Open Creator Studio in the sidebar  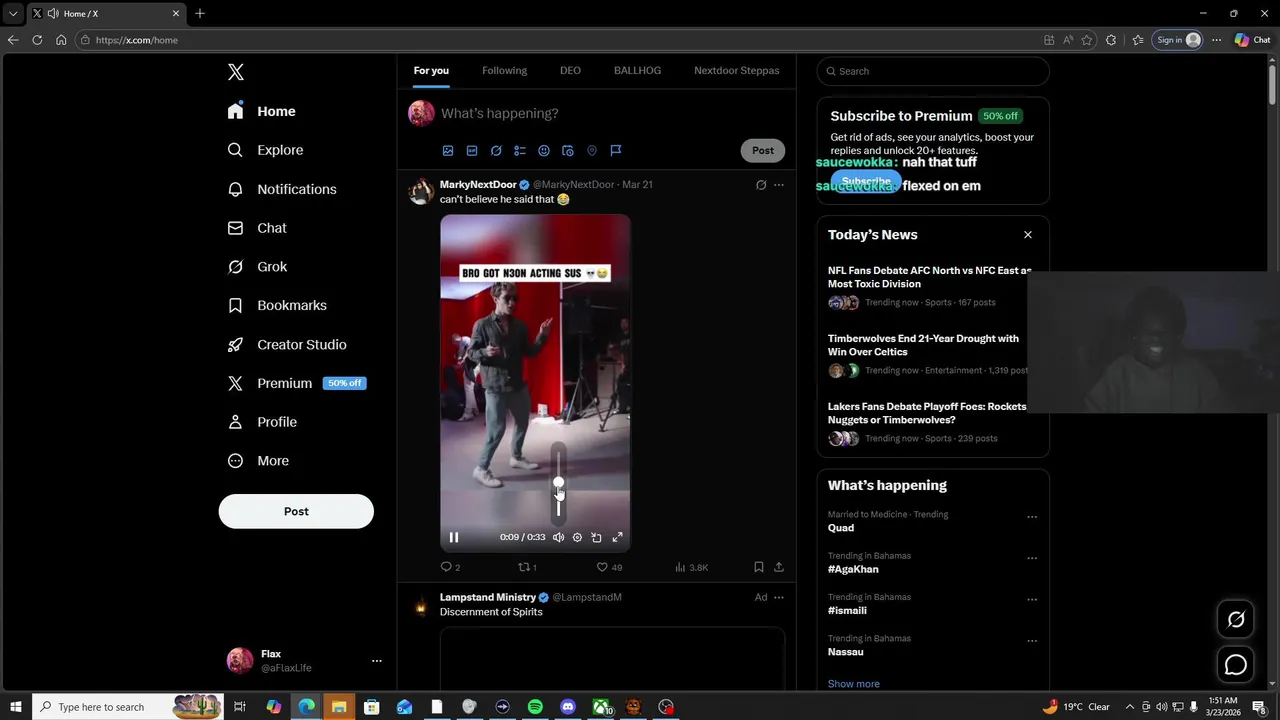[288, 344]
